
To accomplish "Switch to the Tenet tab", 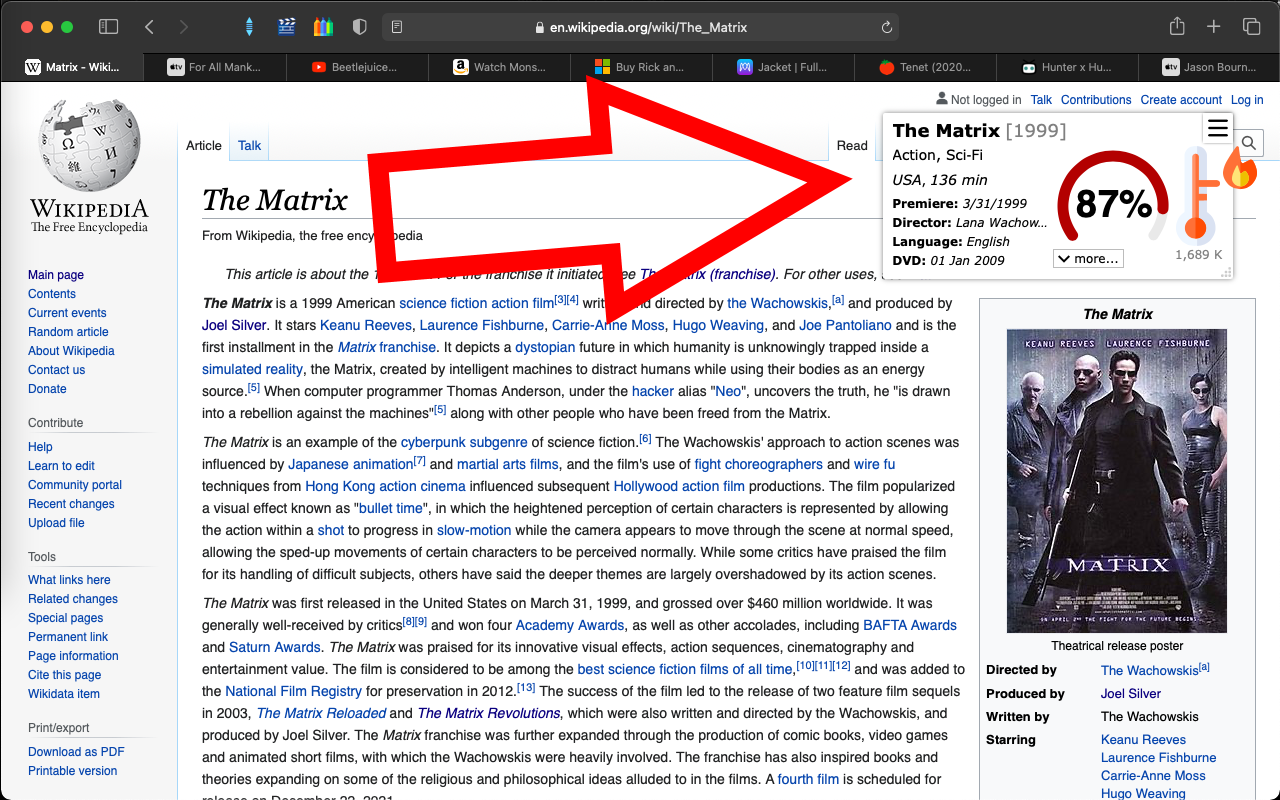I will point(926,67).
